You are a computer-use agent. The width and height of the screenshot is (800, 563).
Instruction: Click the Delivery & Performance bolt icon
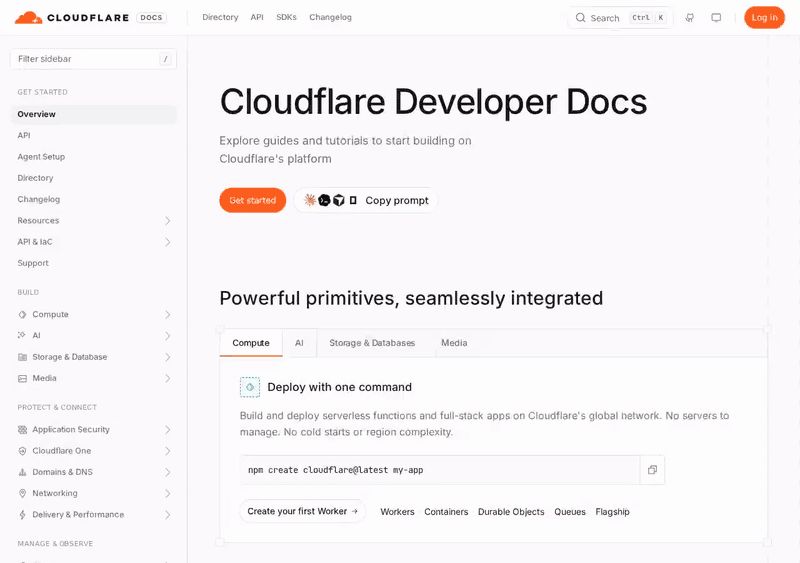pos(22,515)
